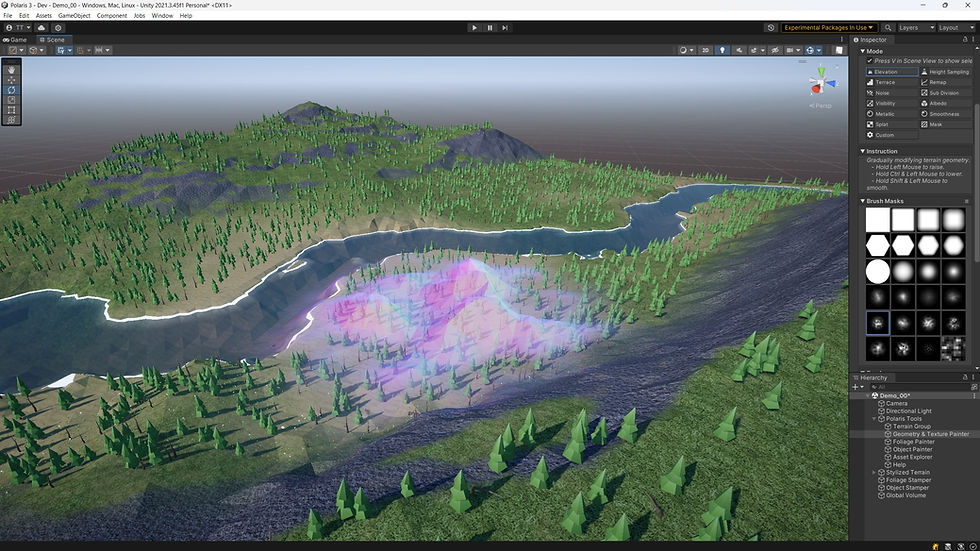The height and width of the screenshot is (551, 980).
Task: Select Elevation paint mode
Action: pos(892,72)
